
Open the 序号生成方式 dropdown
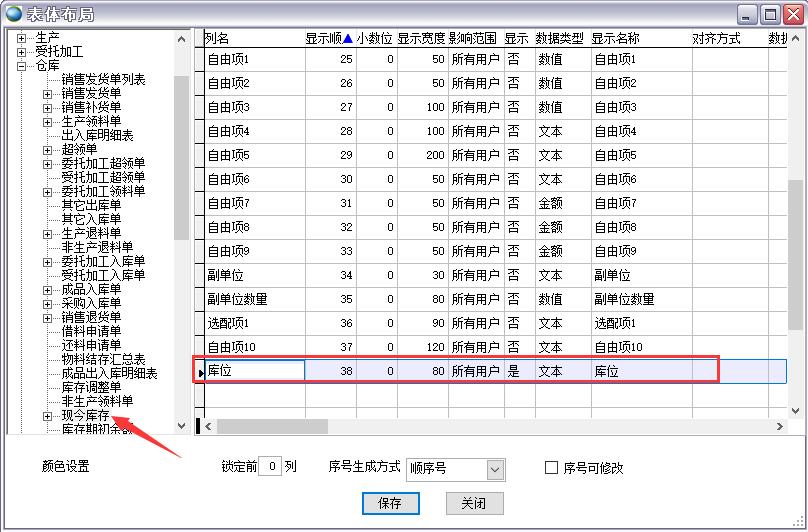click(x=495, y=468)
